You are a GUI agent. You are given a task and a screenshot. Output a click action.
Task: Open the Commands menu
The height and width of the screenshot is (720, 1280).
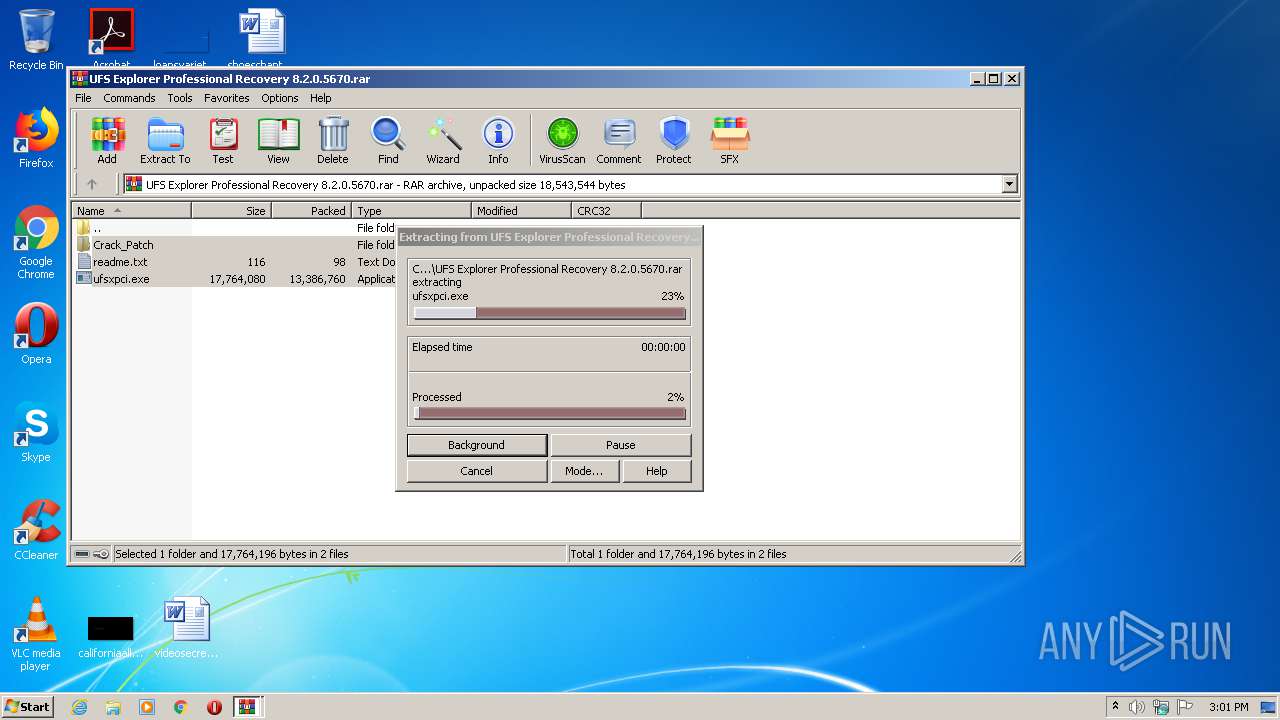129,98
